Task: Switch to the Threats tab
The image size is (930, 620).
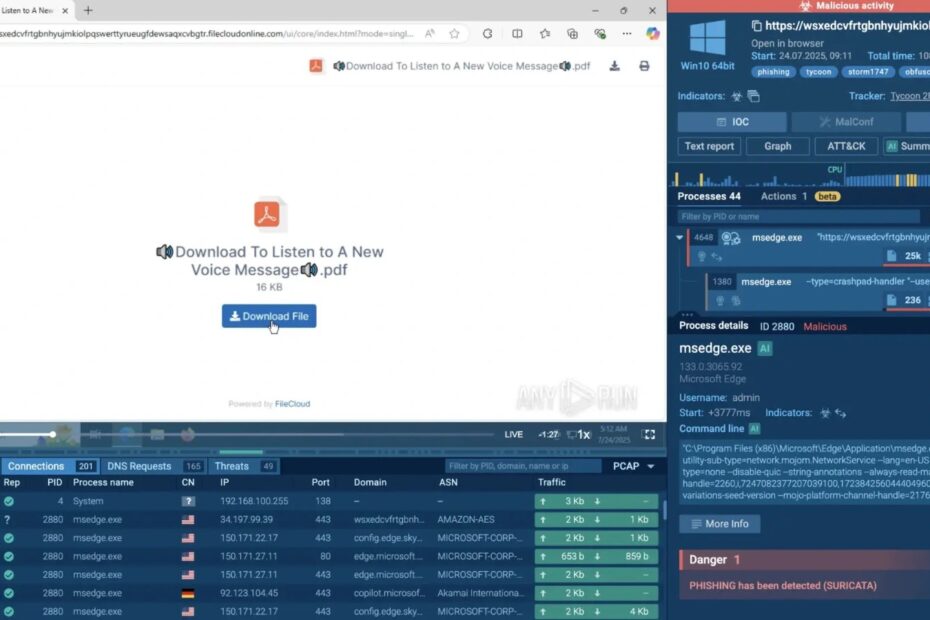Action: click(243, 466)
